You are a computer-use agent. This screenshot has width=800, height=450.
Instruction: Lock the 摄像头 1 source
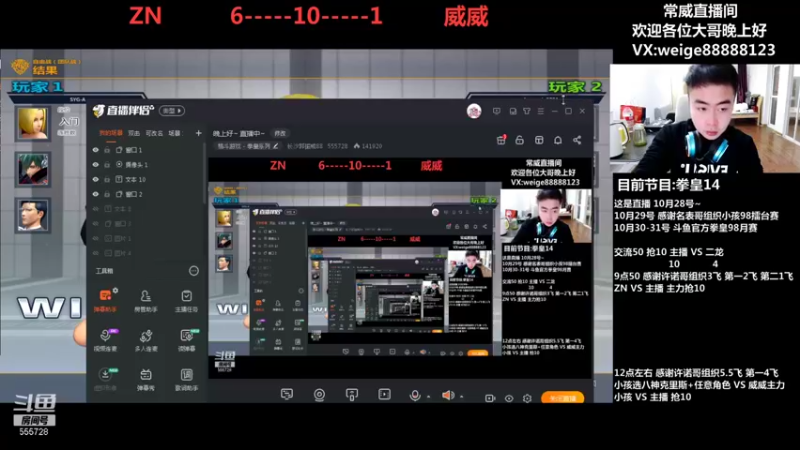point(107,165)
